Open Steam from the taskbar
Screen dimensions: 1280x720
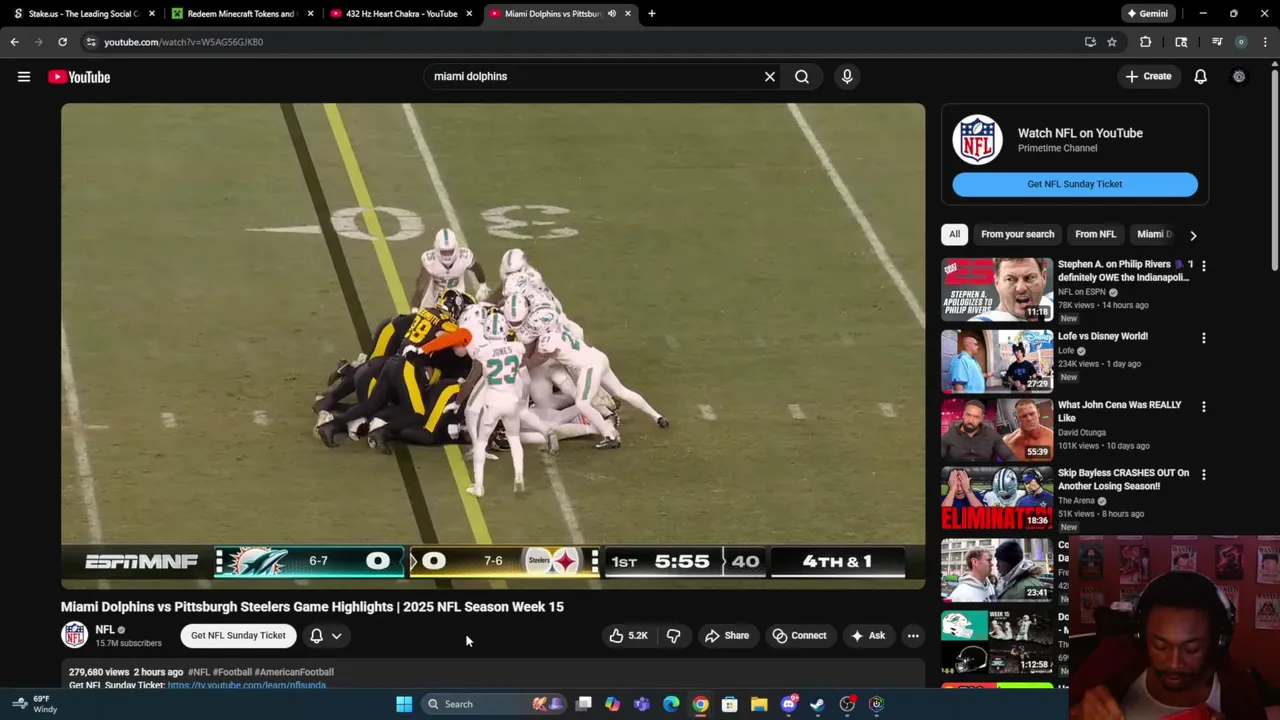(818, 704)
